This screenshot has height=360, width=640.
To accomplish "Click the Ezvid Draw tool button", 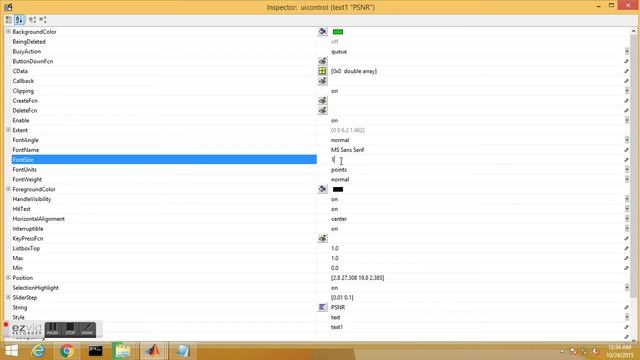I will click(87, 329).
